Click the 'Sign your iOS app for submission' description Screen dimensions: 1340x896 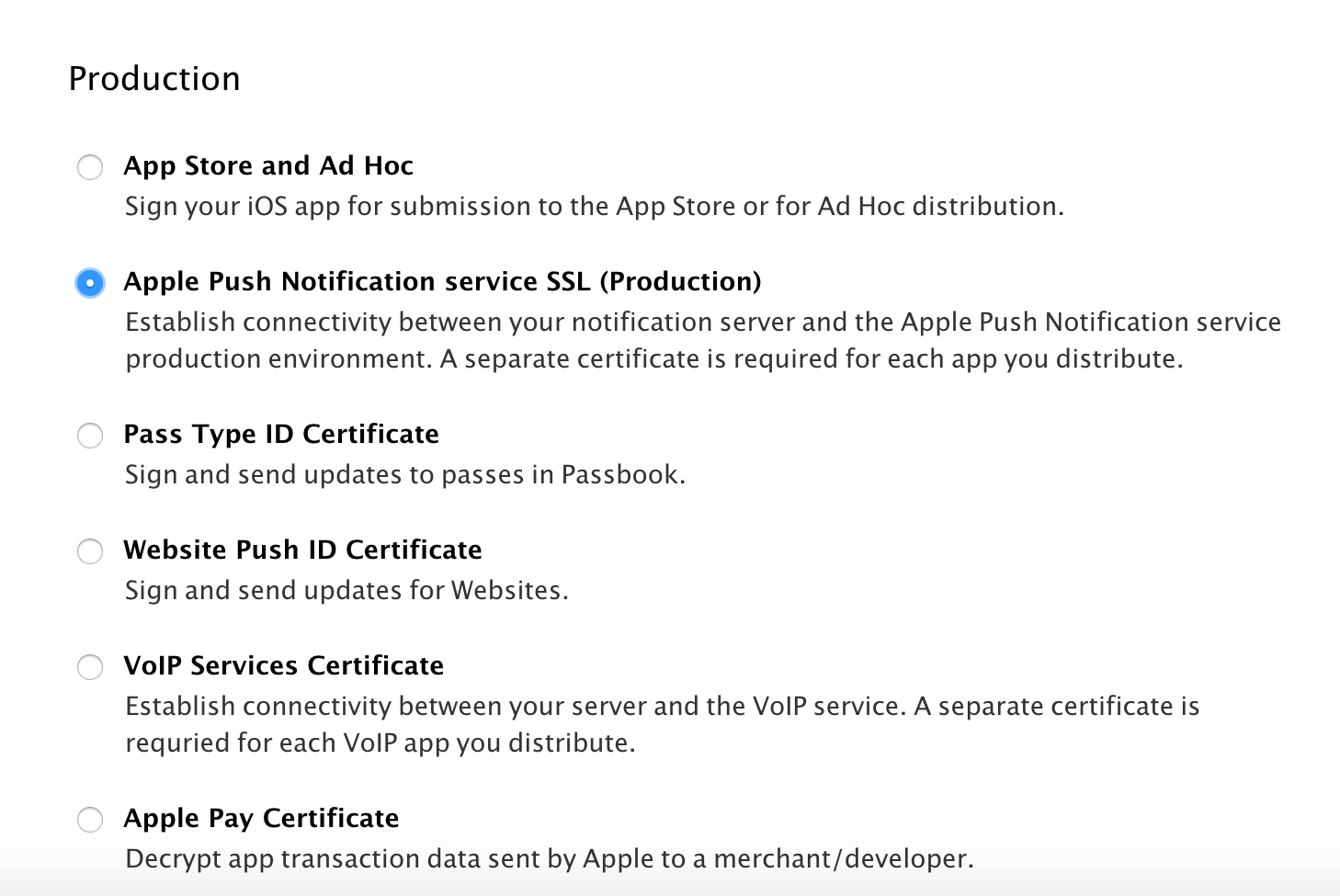pos(595,207)
